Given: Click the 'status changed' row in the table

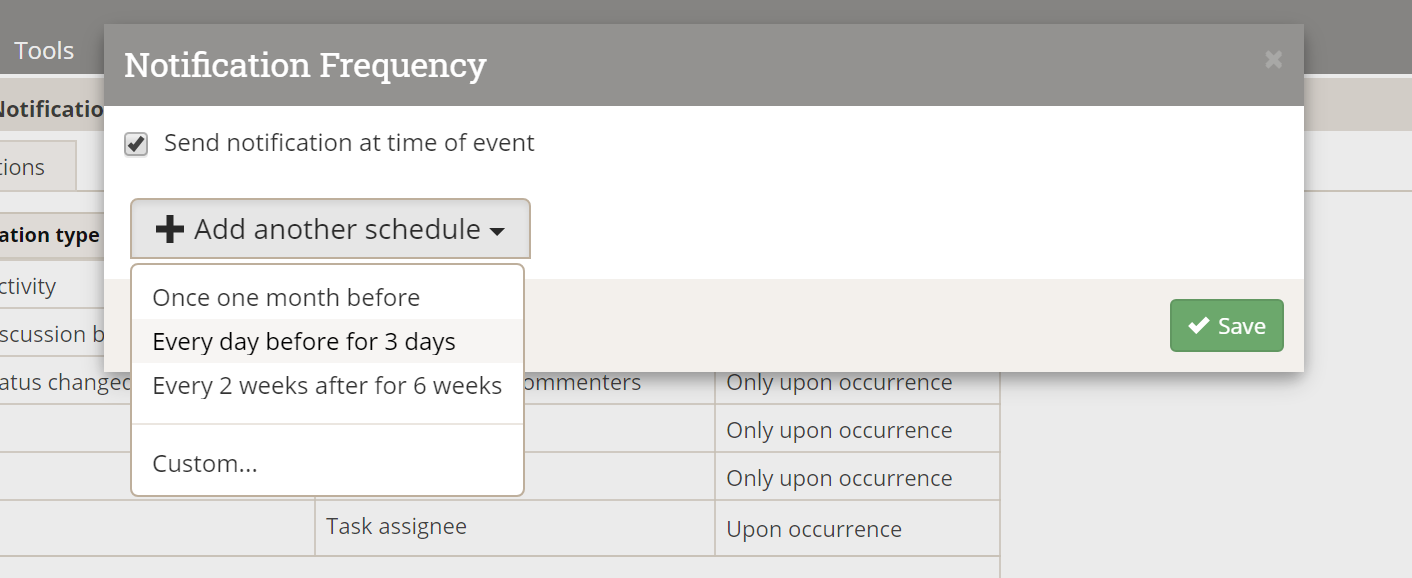Looking at the screenshot, I should pyautogui.click(x=64, y=383).
